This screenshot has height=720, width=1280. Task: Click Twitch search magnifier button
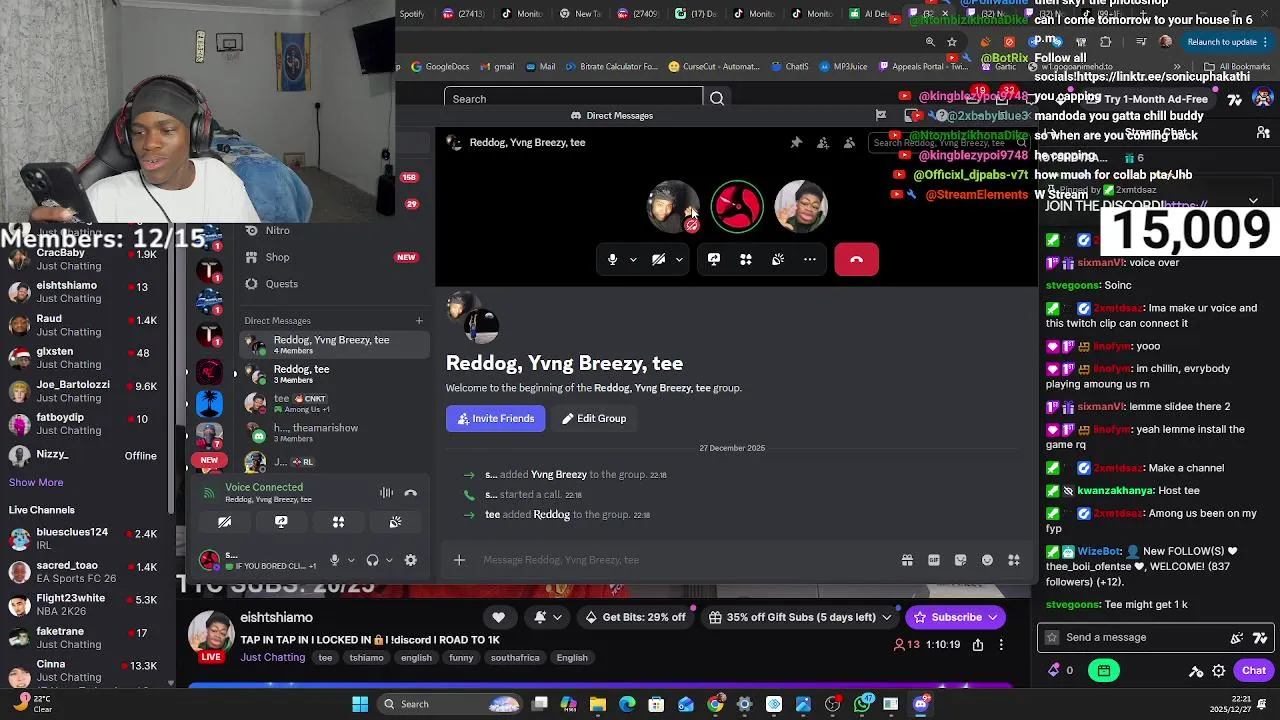717,99
